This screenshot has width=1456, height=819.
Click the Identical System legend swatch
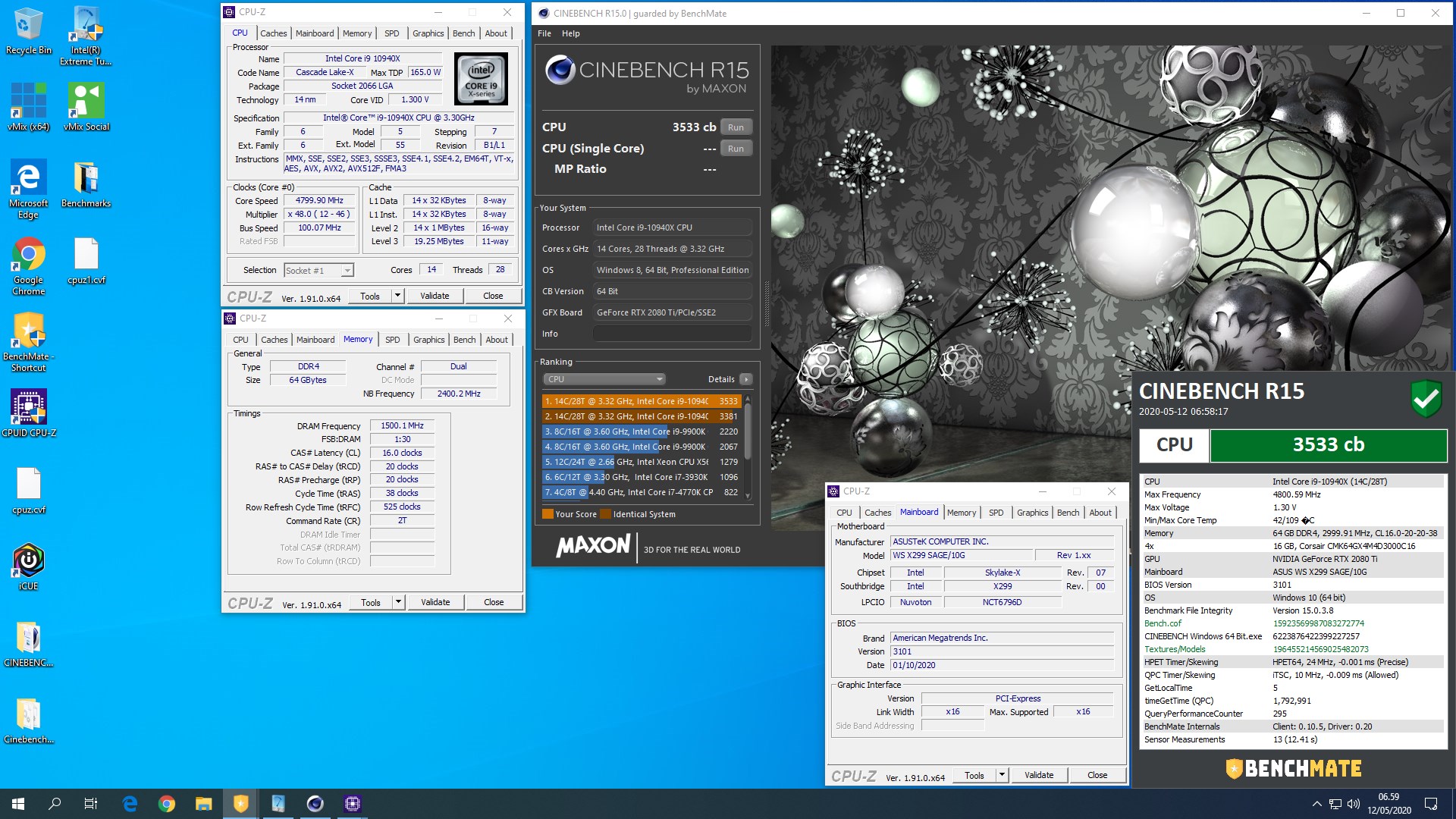605,514
